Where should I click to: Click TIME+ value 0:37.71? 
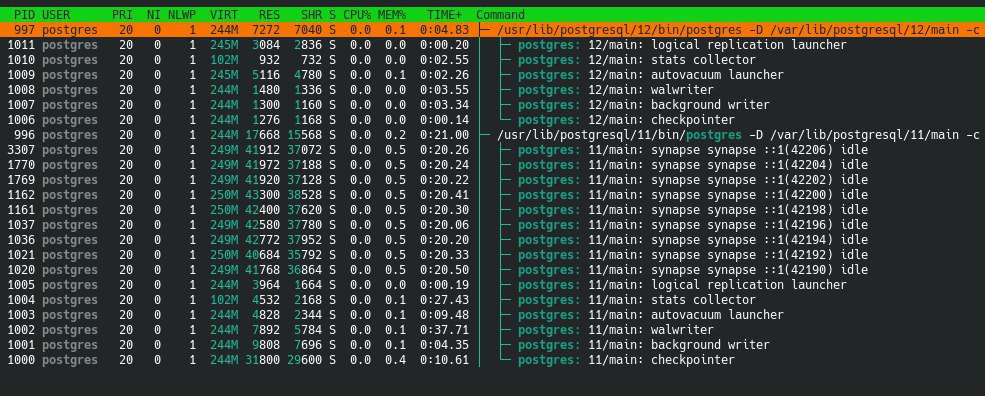[444, 330]
